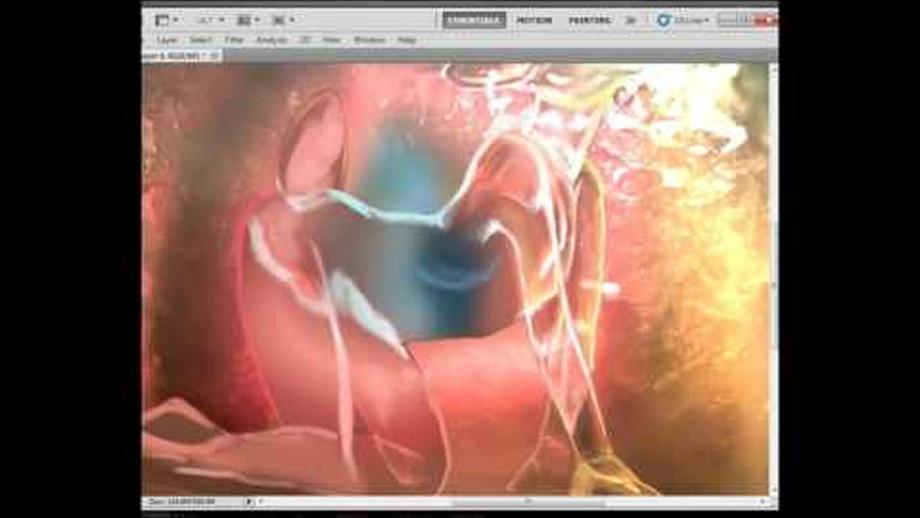Click the artwork canvas image
Viewport: 920px width, 518px height.
tap(455, 279)
